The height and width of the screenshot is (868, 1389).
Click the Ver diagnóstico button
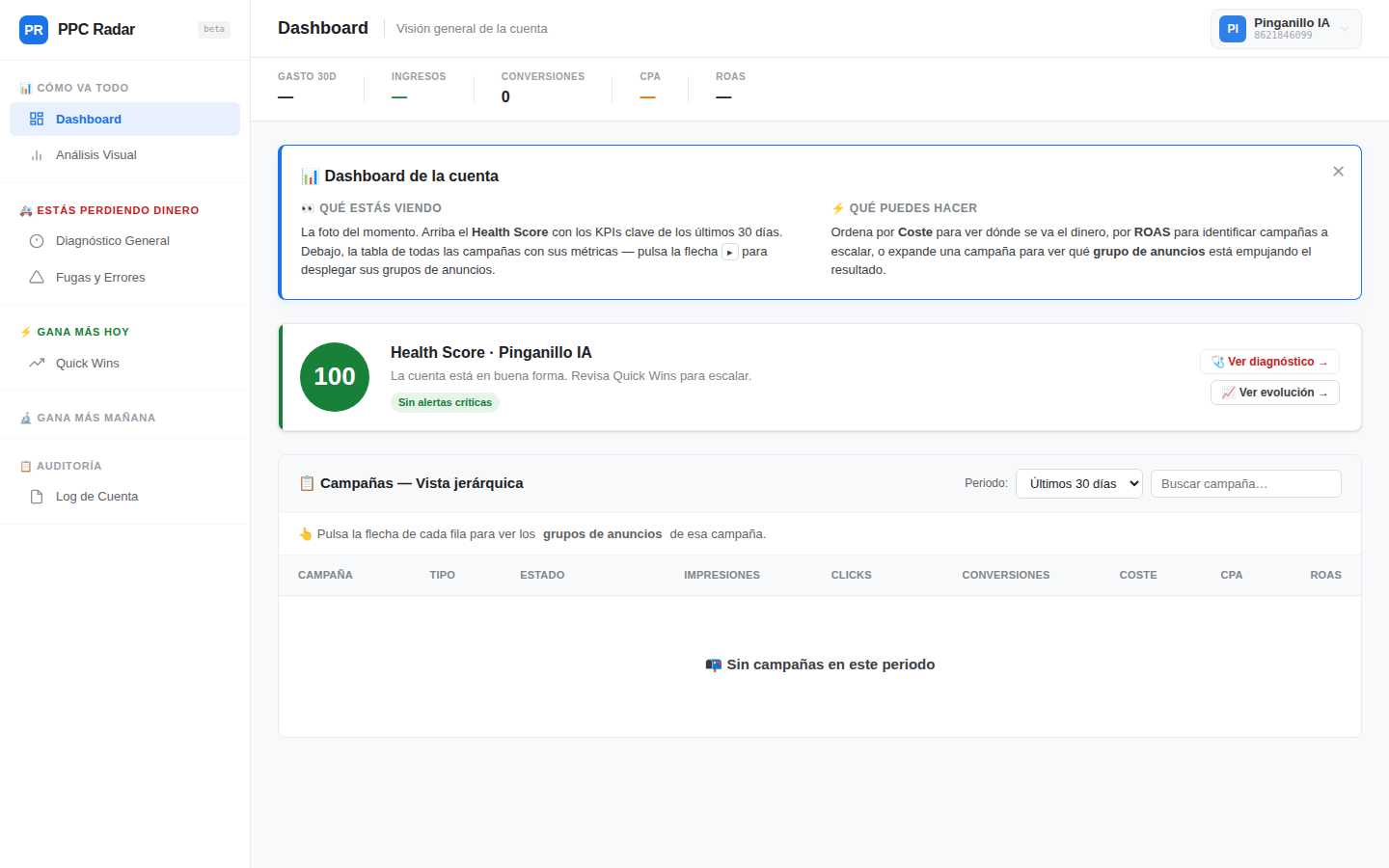(1269, 362)
